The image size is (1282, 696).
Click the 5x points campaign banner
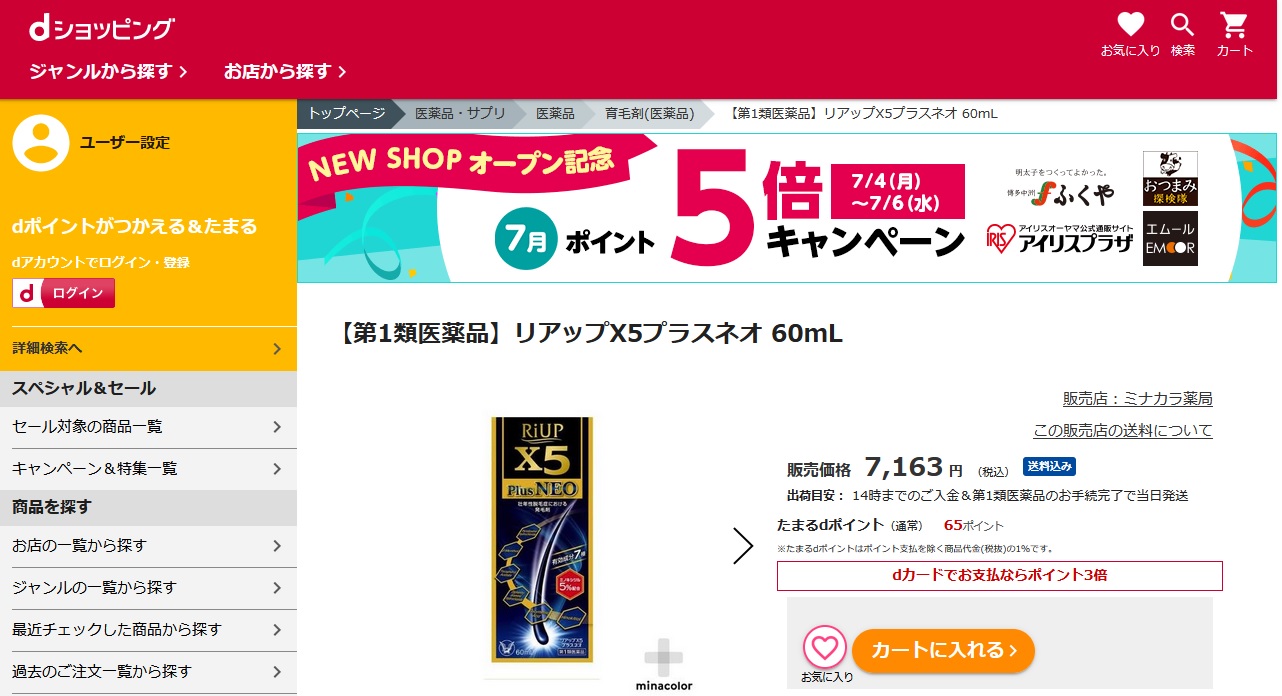point(787,208)
